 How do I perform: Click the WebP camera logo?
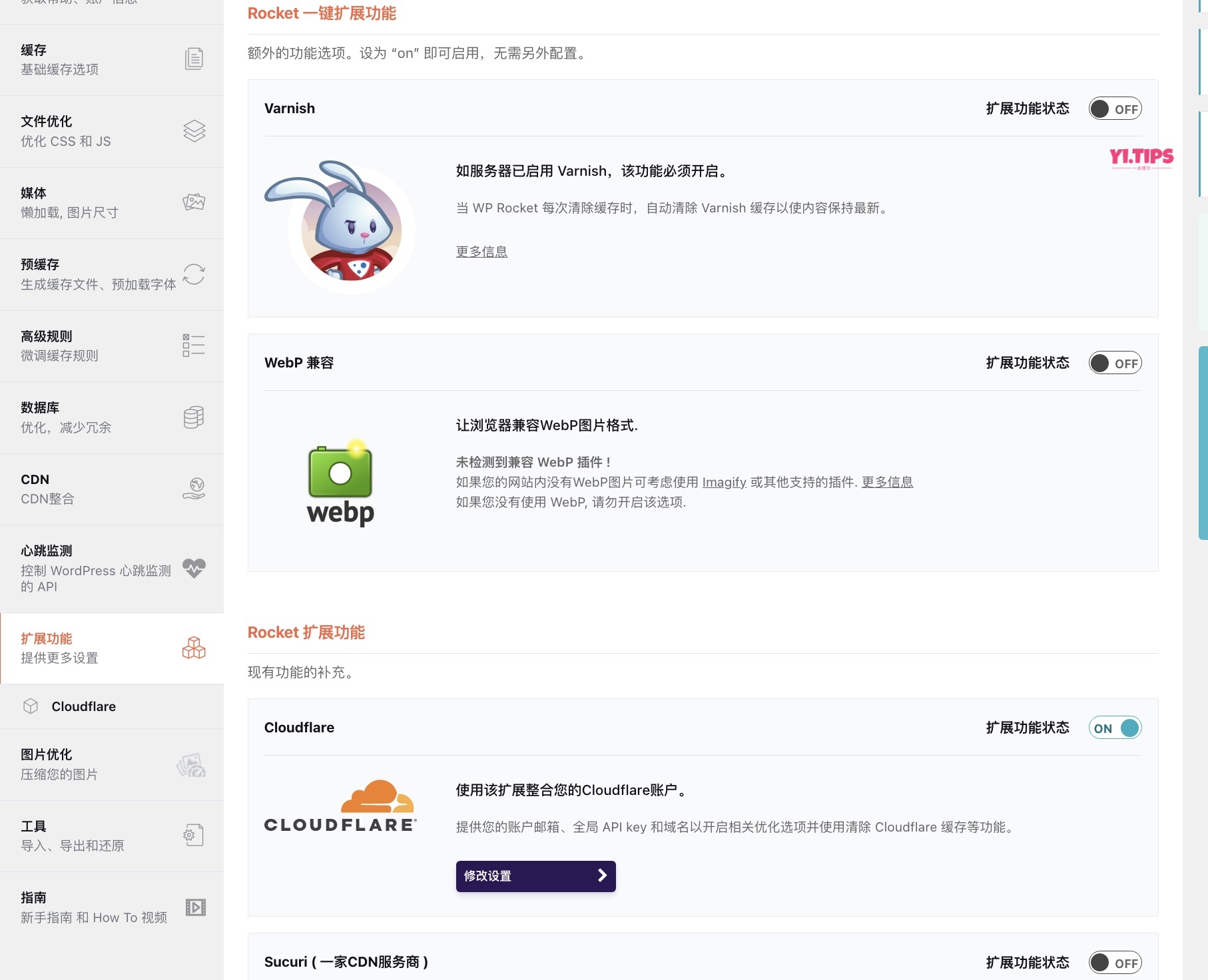coord(340,483)
